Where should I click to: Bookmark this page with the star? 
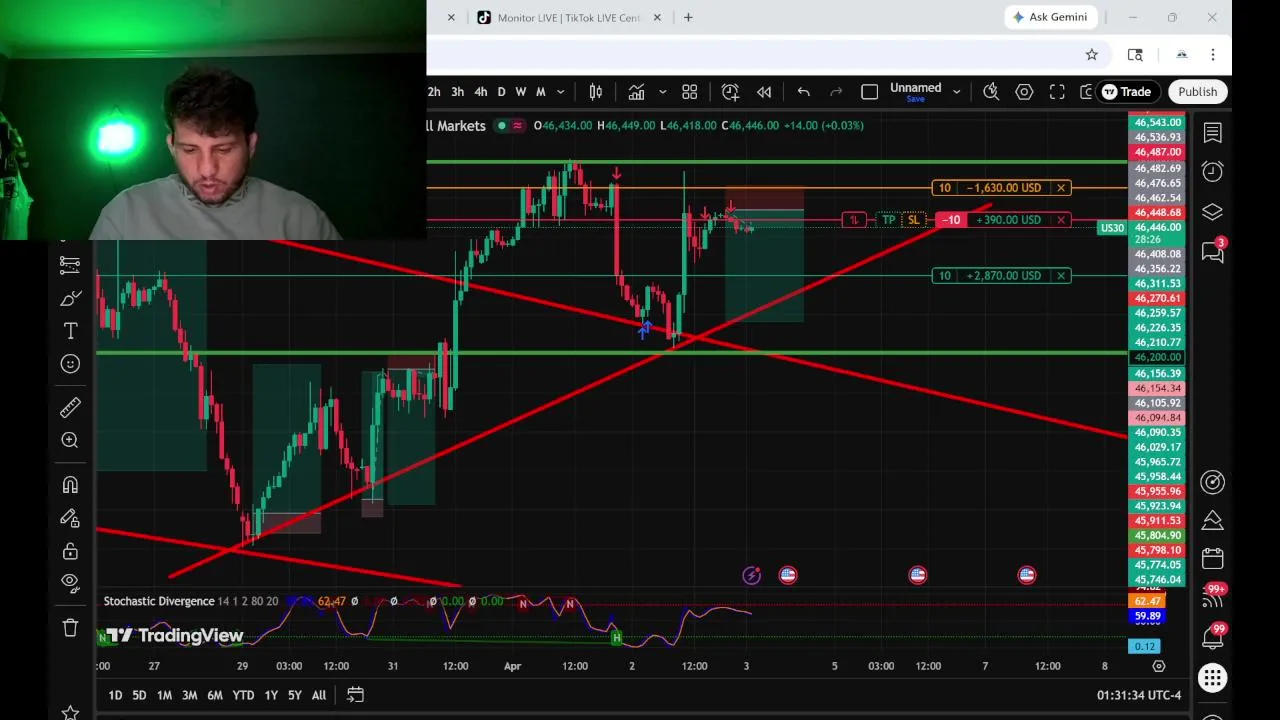[1092, 55]
